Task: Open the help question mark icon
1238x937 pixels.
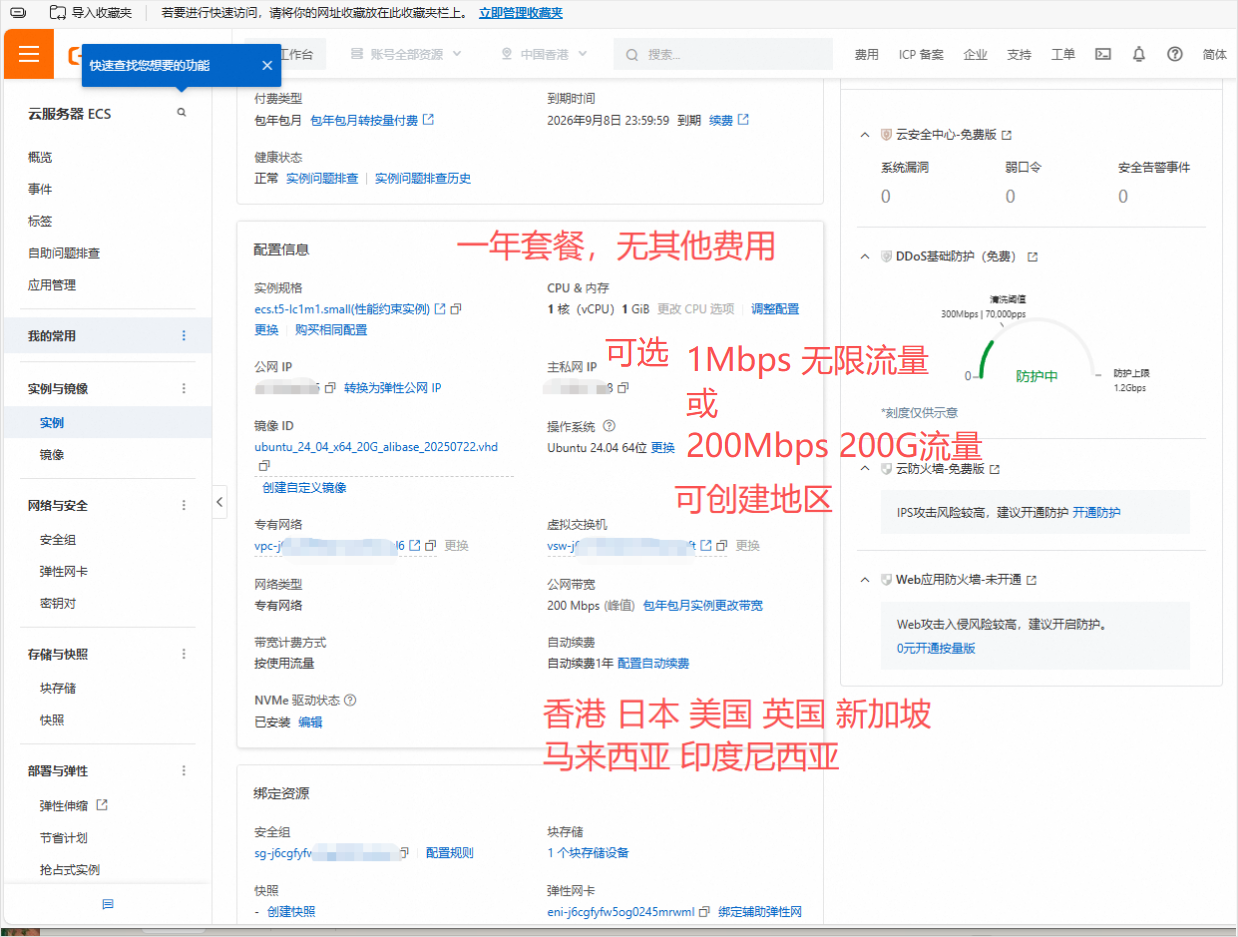Action: click(1175, 54)
